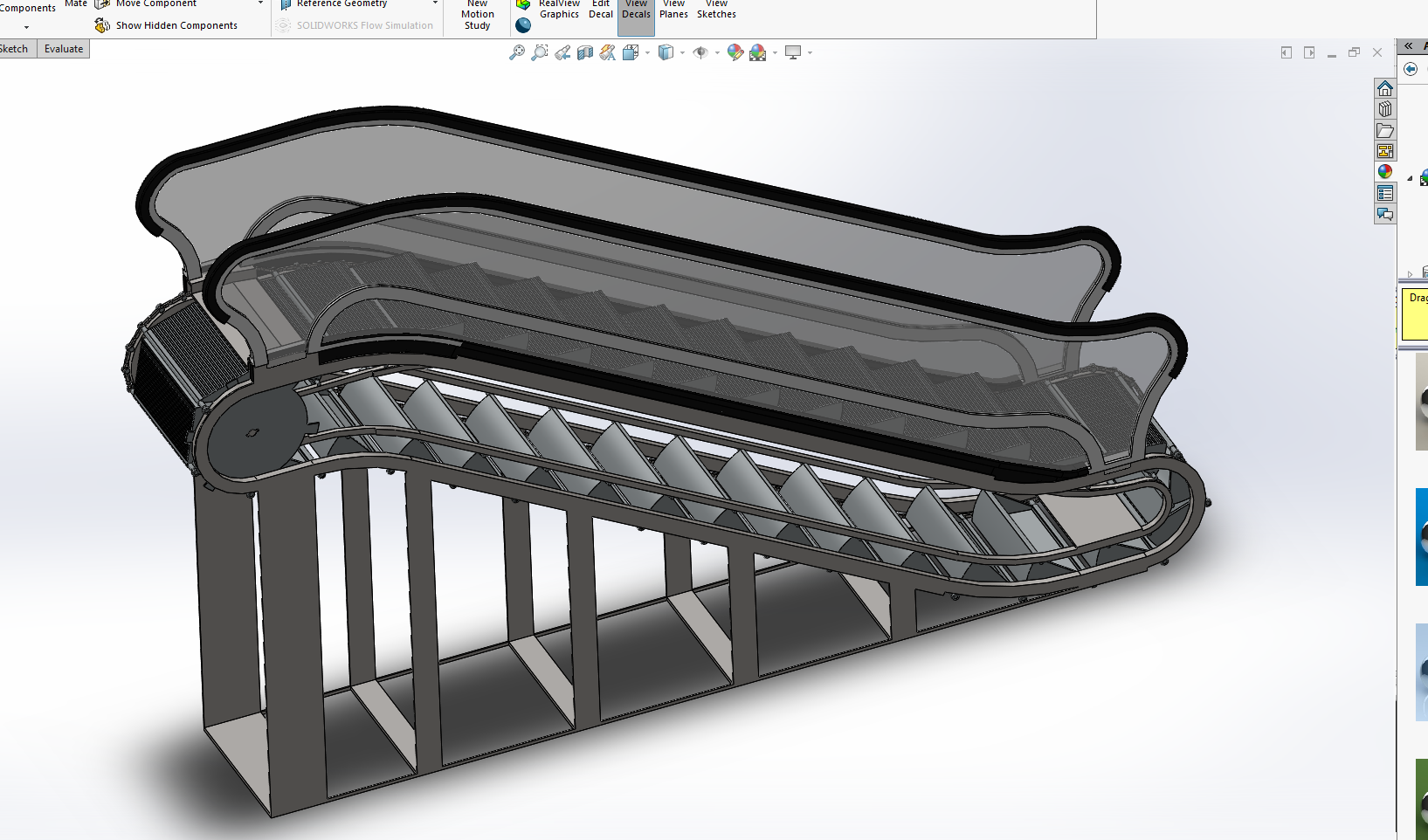Click the View Orientation cube icon

[631, 52]
